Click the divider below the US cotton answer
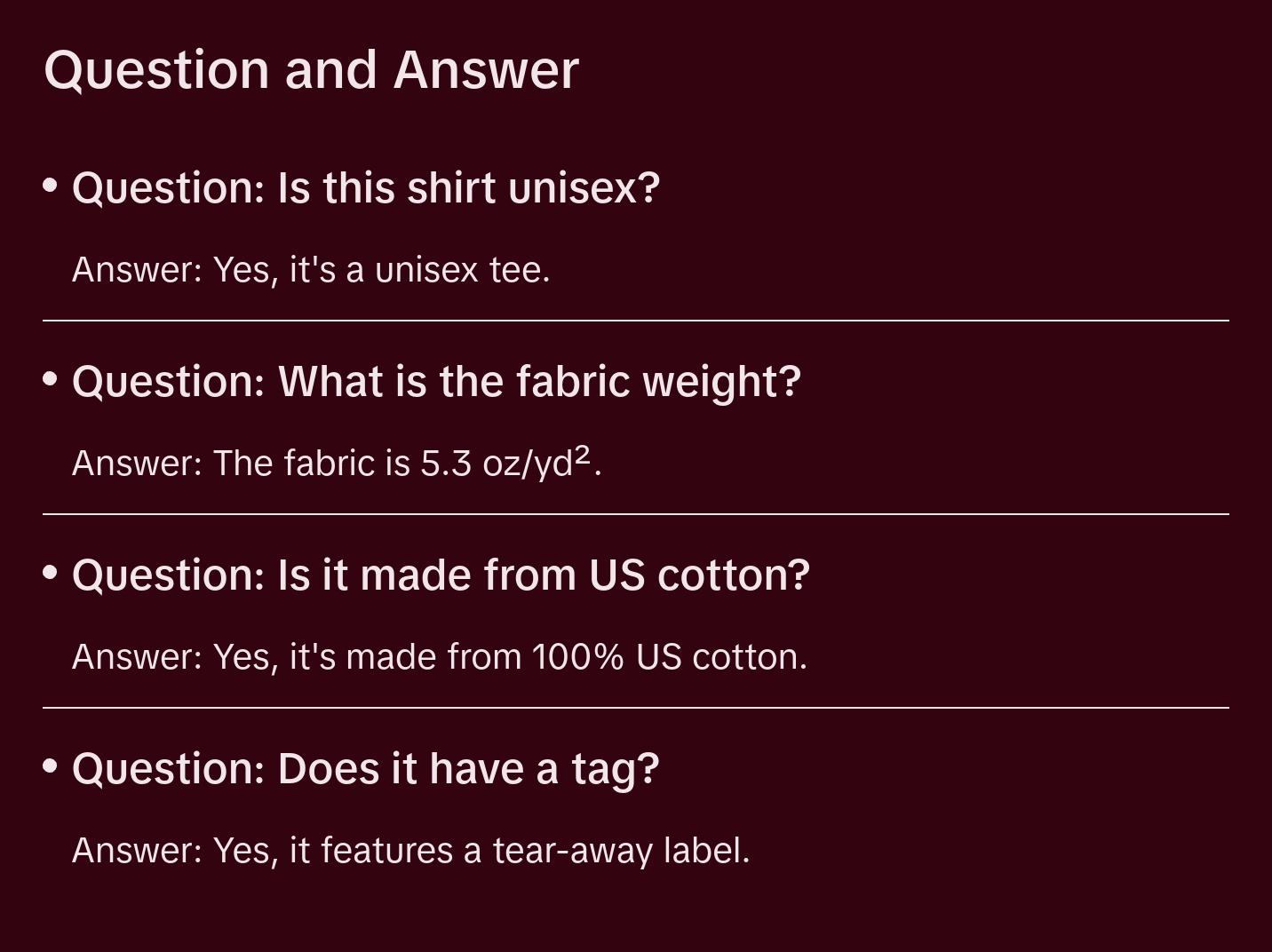The image size is (1272, 952). 636,708
